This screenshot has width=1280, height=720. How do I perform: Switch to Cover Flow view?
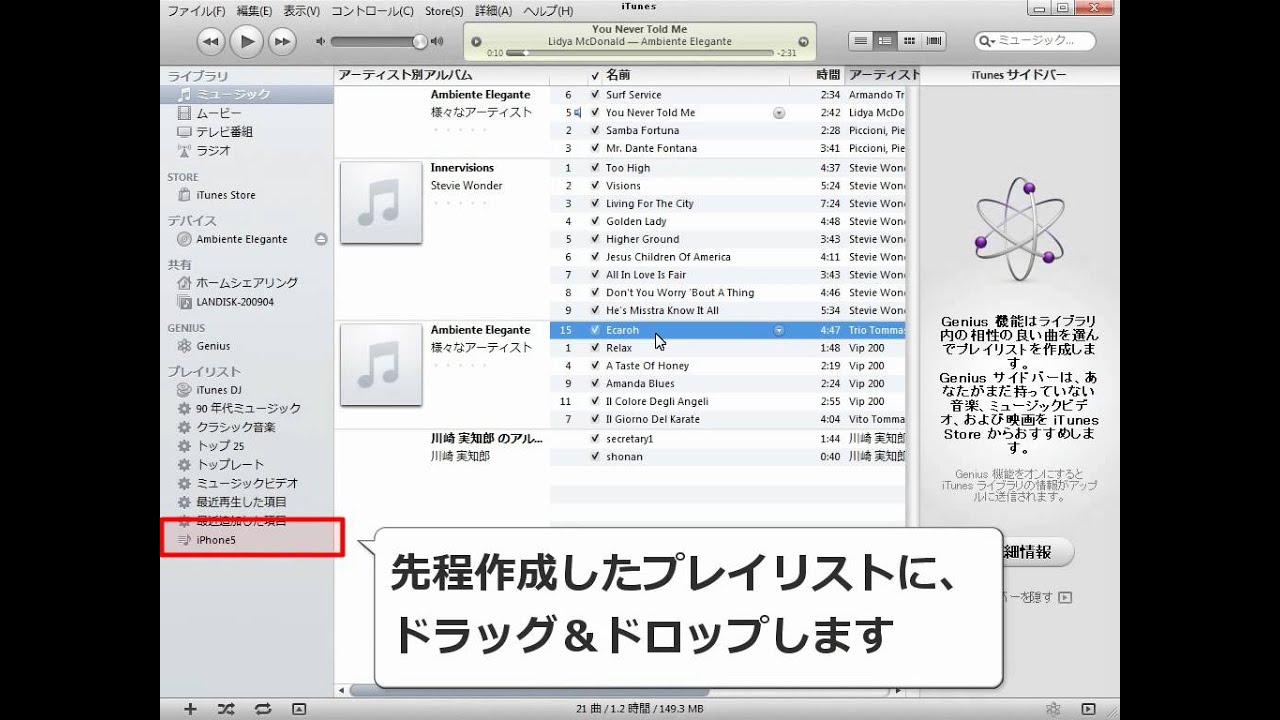coord(934,41)
